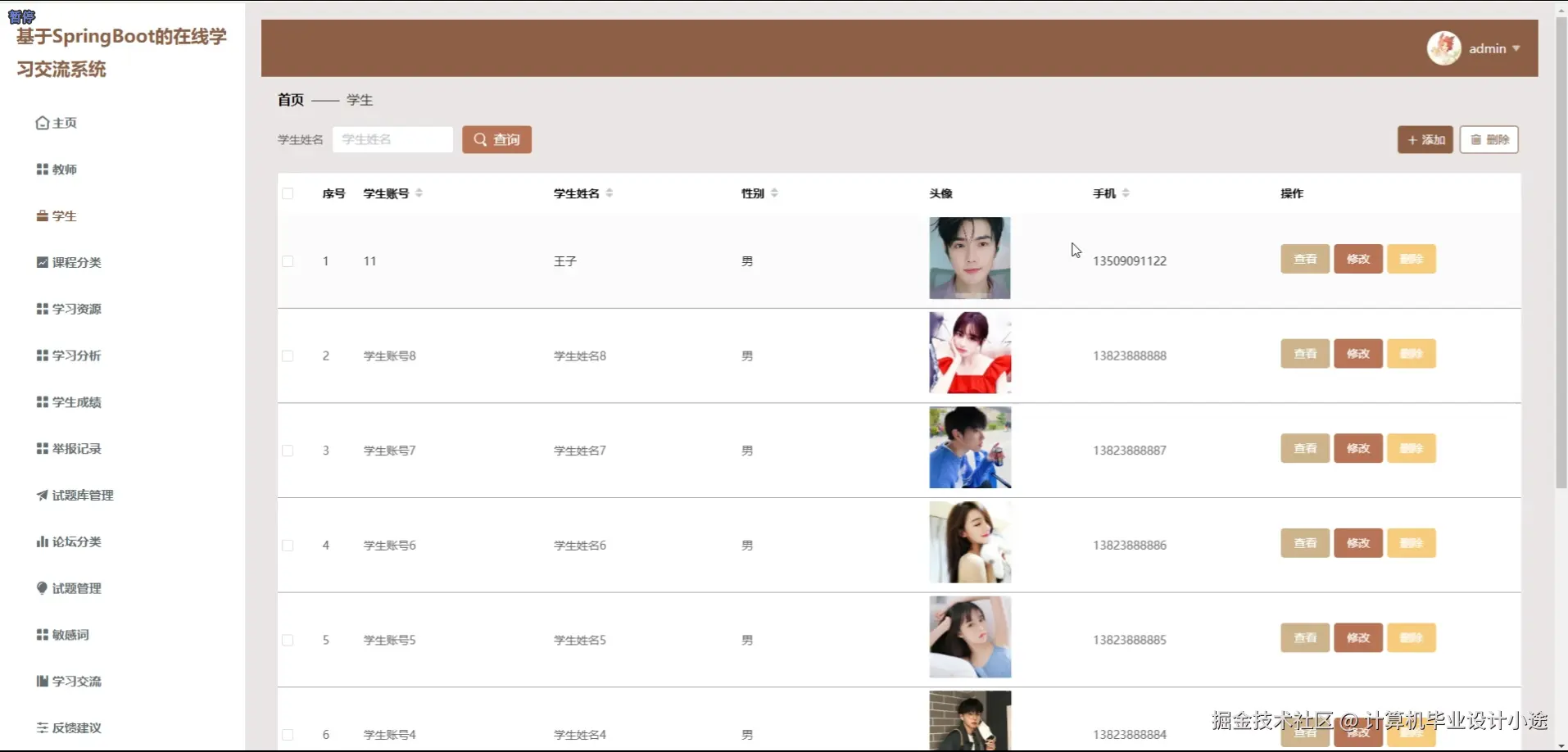Click the paper plane icon beside 试题库管理
This screenshot has width=1568, height=752.
pos(43,496)
